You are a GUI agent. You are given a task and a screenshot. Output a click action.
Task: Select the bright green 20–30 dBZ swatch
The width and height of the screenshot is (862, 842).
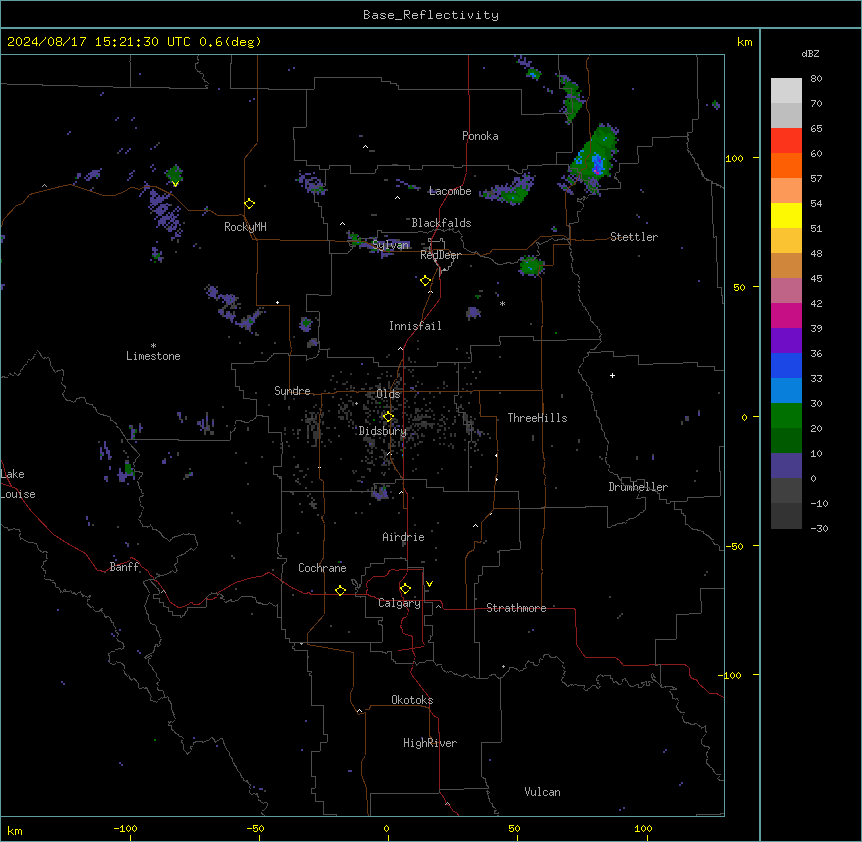pyautogui.click(x=786, y=416)
